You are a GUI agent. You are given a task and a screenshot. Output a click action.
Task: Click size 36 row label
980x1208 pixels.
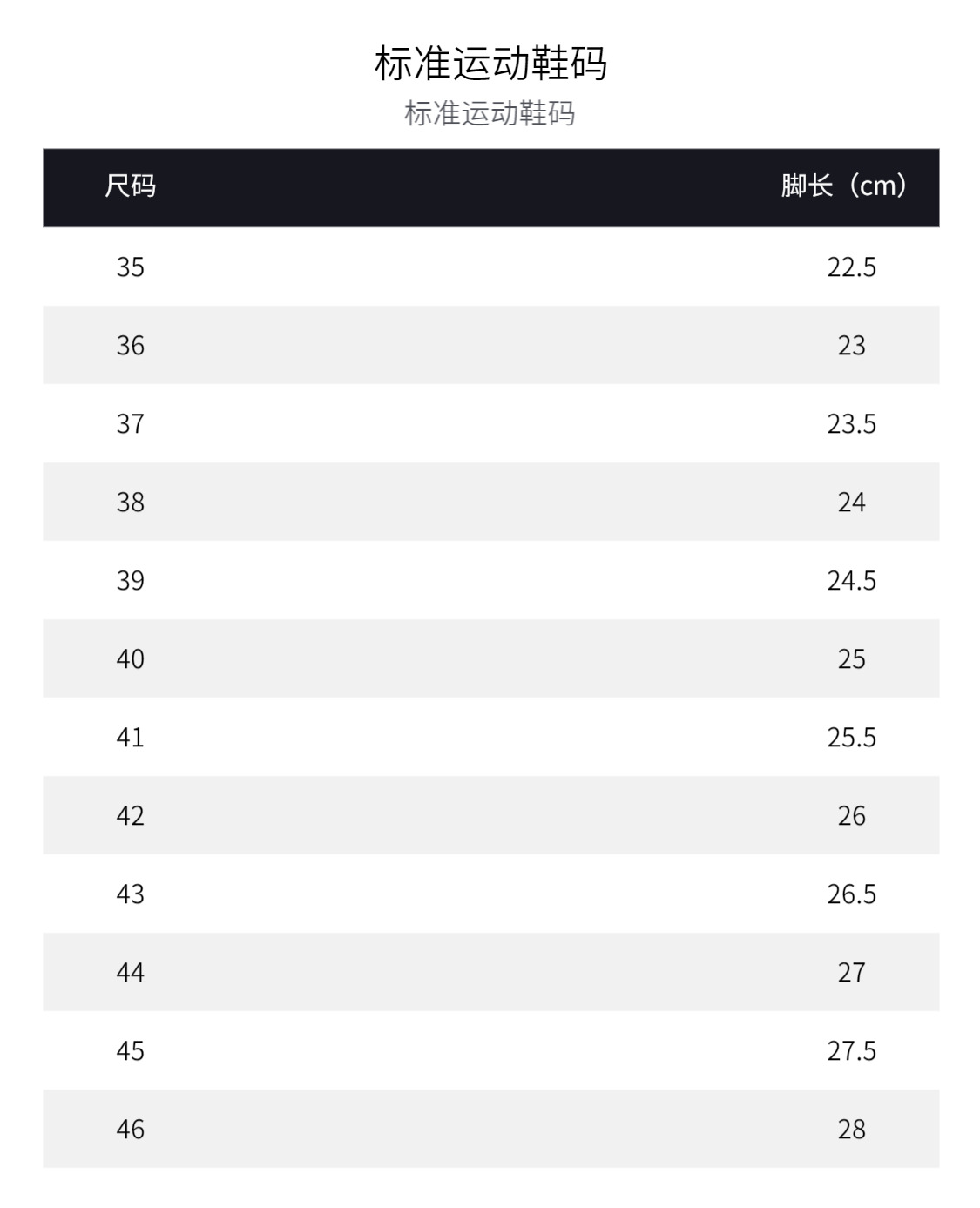coord(131,345)
